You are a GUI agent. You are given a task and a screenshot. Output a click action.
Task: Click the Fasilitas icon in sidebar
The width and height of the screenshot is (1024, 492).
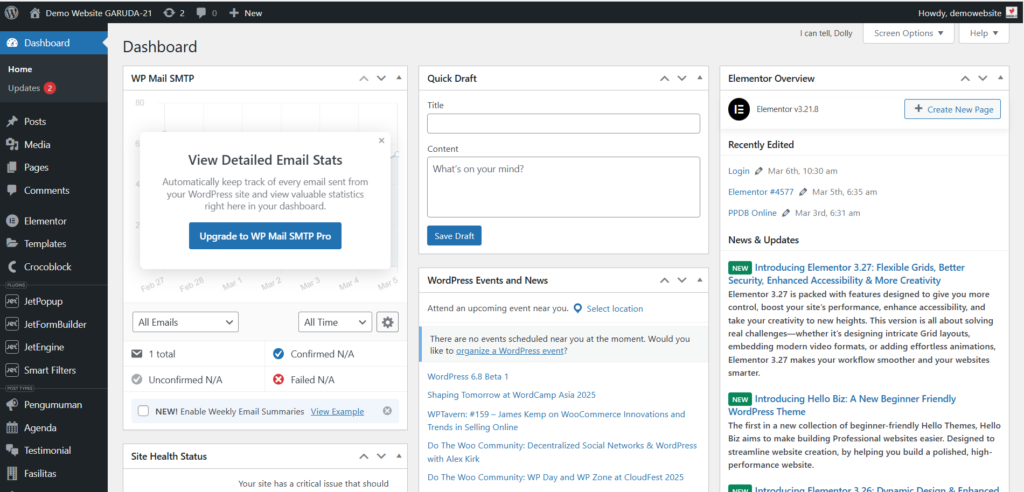point(12,473)
